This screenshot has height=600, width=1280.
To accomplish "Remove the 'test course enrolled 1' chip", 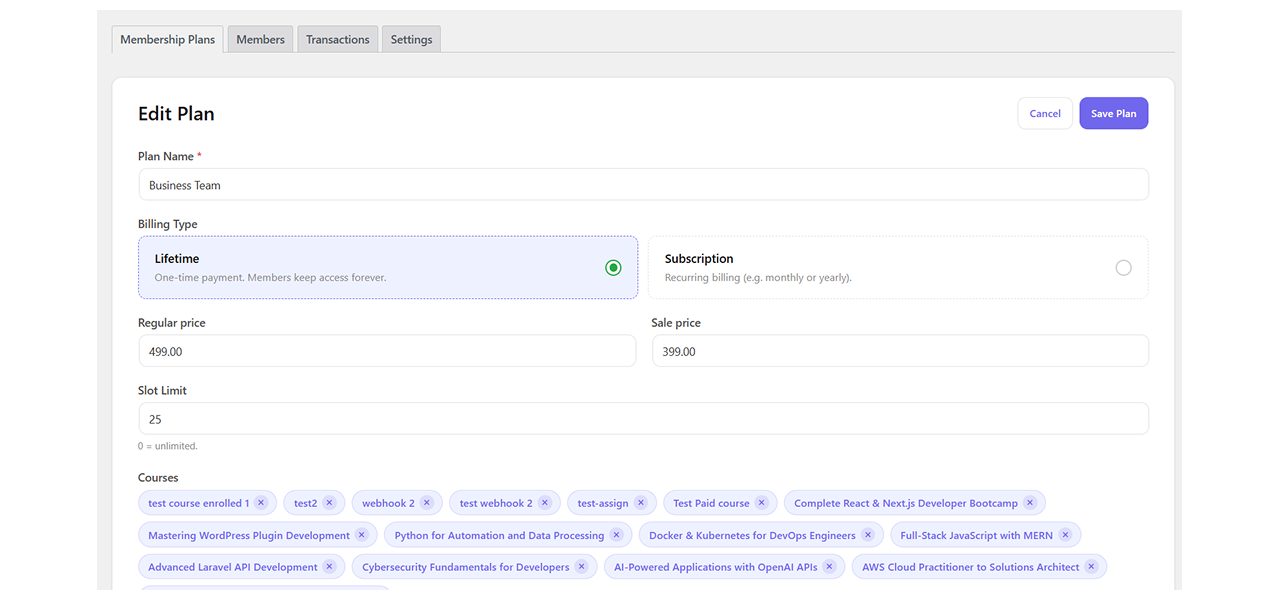I will click(261, 503).
